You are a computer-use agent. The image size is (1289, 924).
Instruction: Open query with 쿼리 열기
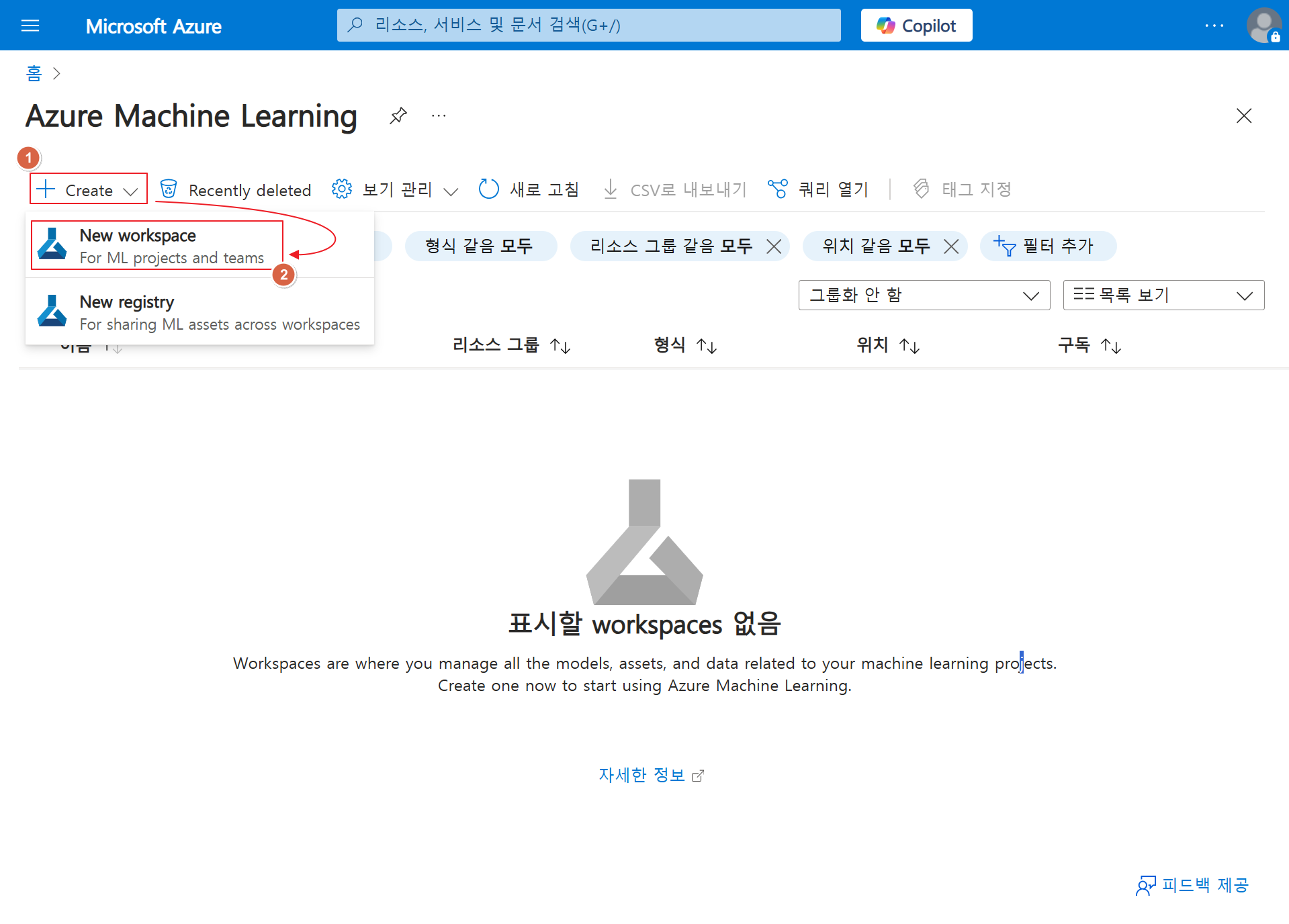tap(818, 189)
